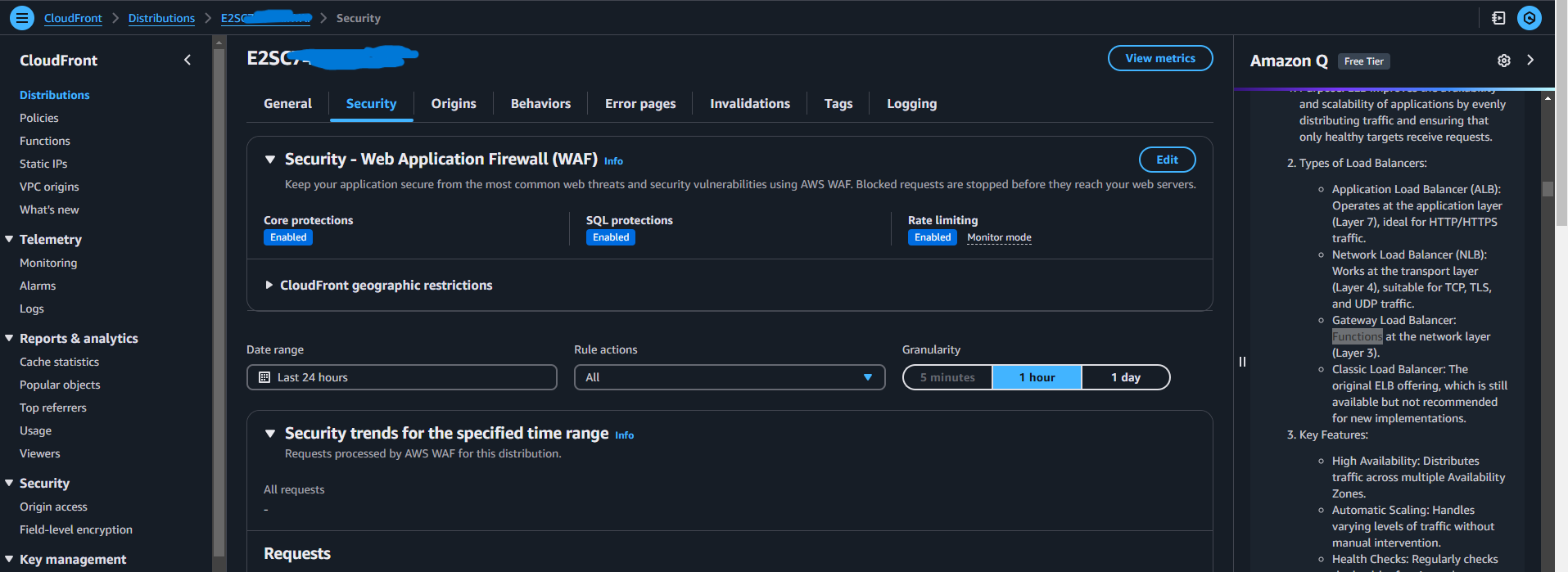Open Policies in the sidebar
The height and width of the screenshot is (572, 1568).
(x=39, y=118)
